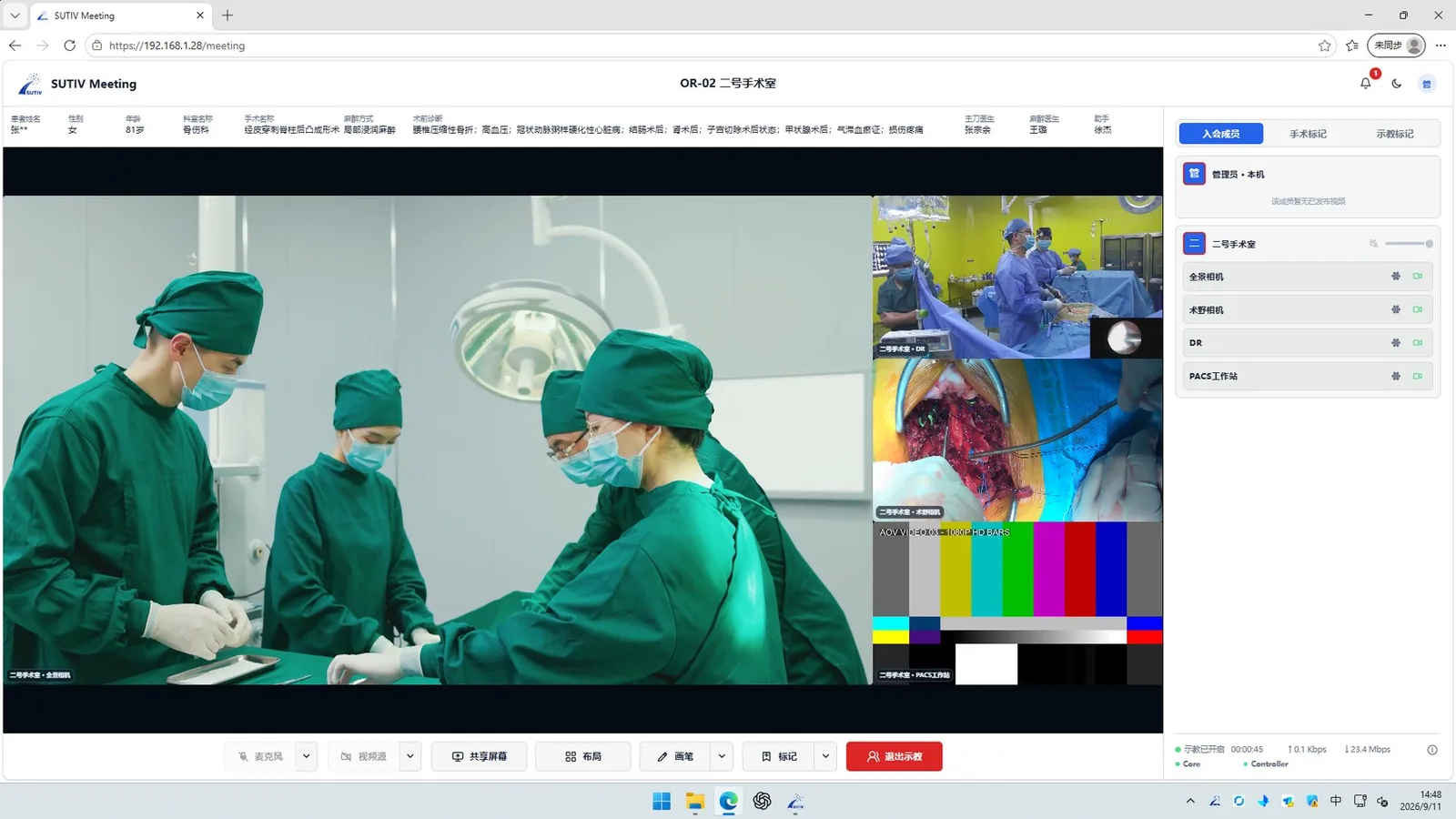Click the red 退出示教 button
1456x819 pixels.
click(x=895, y=756)
